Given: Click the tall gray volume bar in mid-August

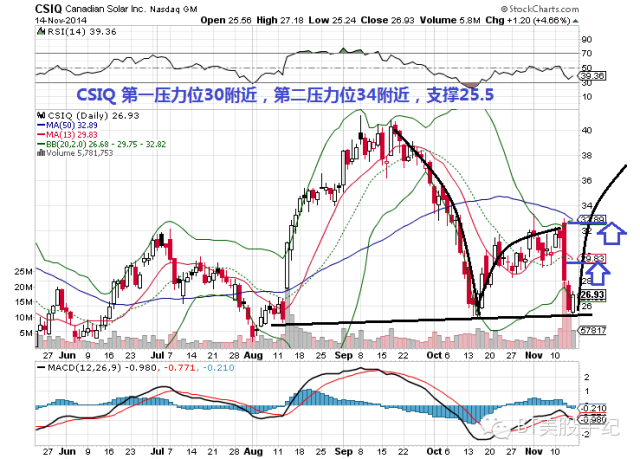Looking at the screenshot, I should point(288,318).
